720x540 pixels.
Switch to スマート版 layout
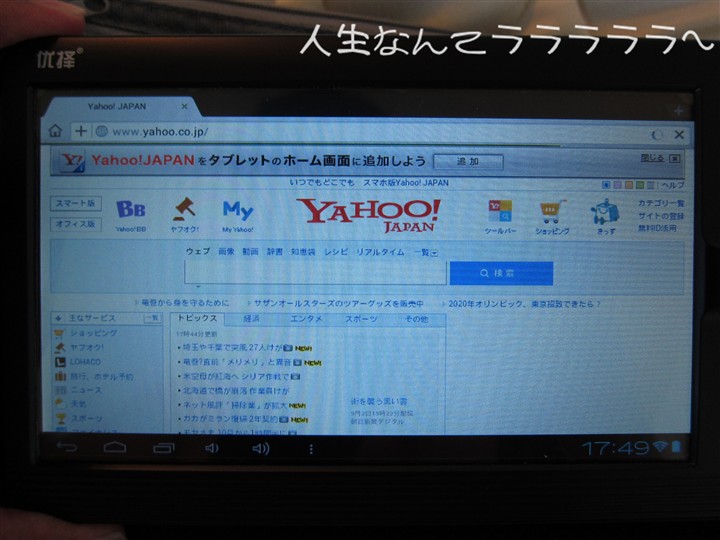coord(76,203)
